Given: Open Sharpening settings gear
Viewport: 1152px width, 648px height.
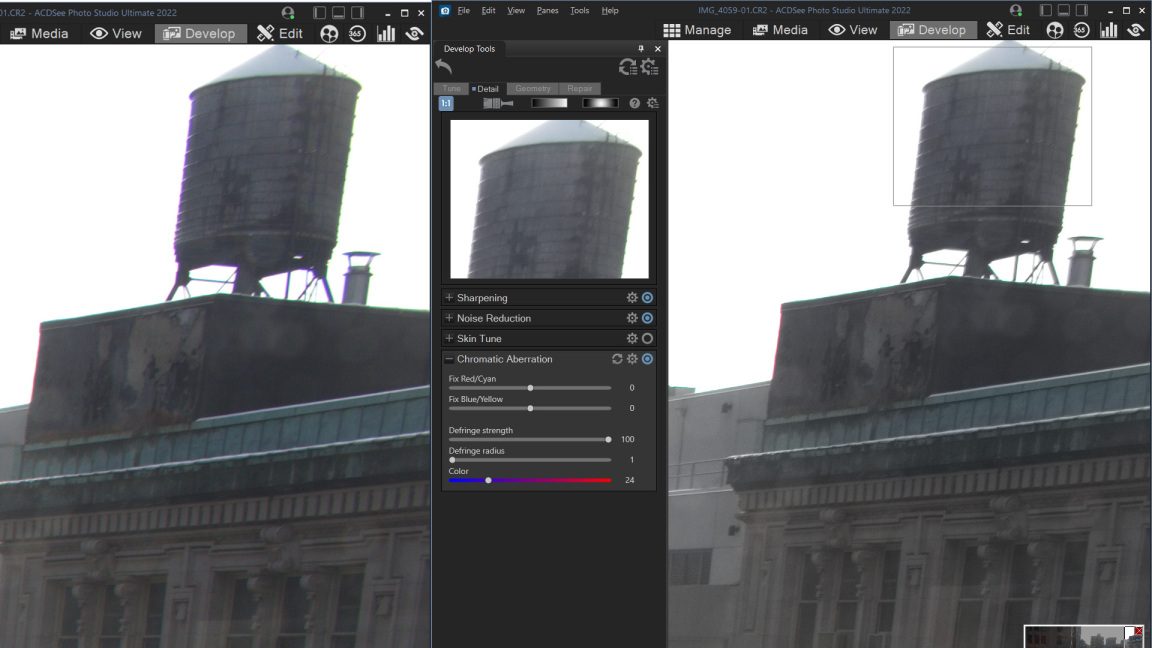Looking at the screenshot, I should pos(632,298).
